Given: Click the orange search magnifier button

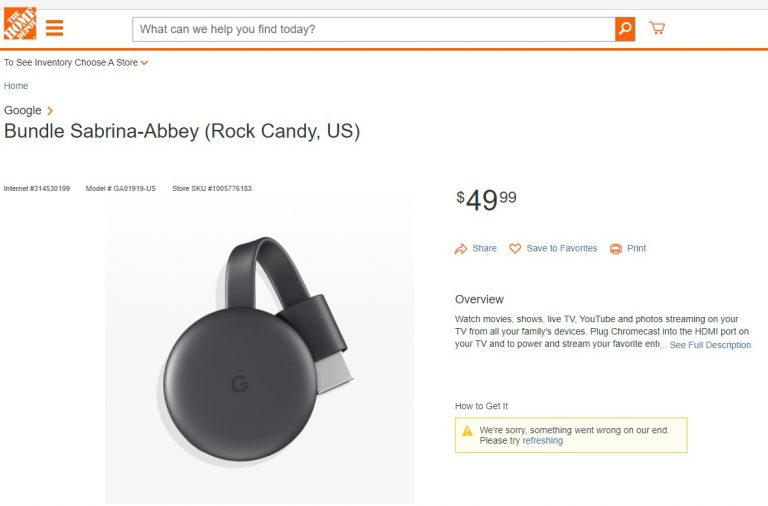Looking at the screenshot, I should pos(625,29).
